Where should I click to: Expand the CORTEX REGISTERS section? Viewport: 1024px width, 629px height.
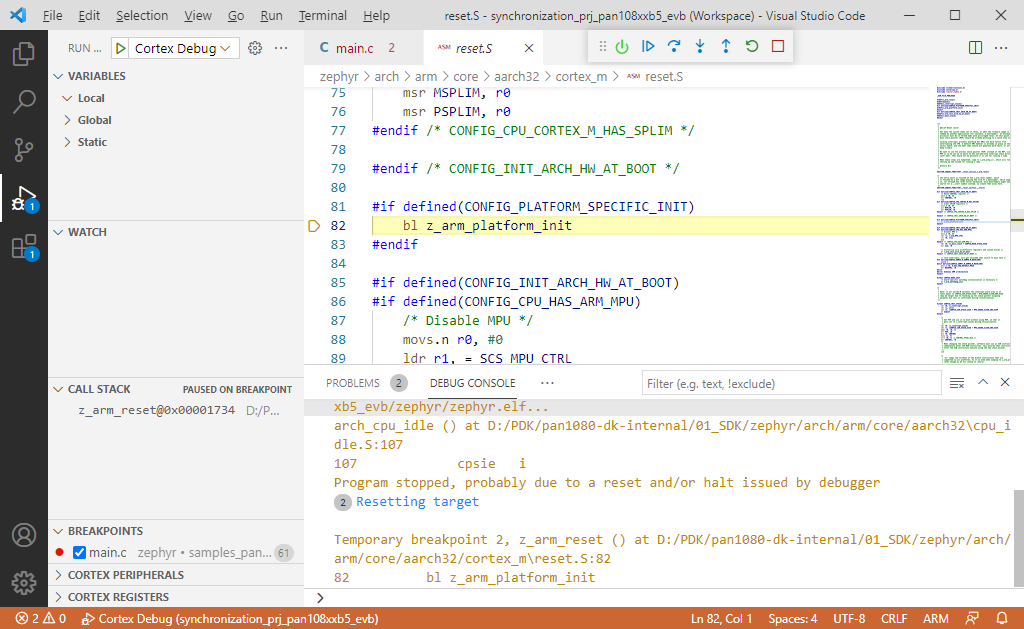click(111, 597)
